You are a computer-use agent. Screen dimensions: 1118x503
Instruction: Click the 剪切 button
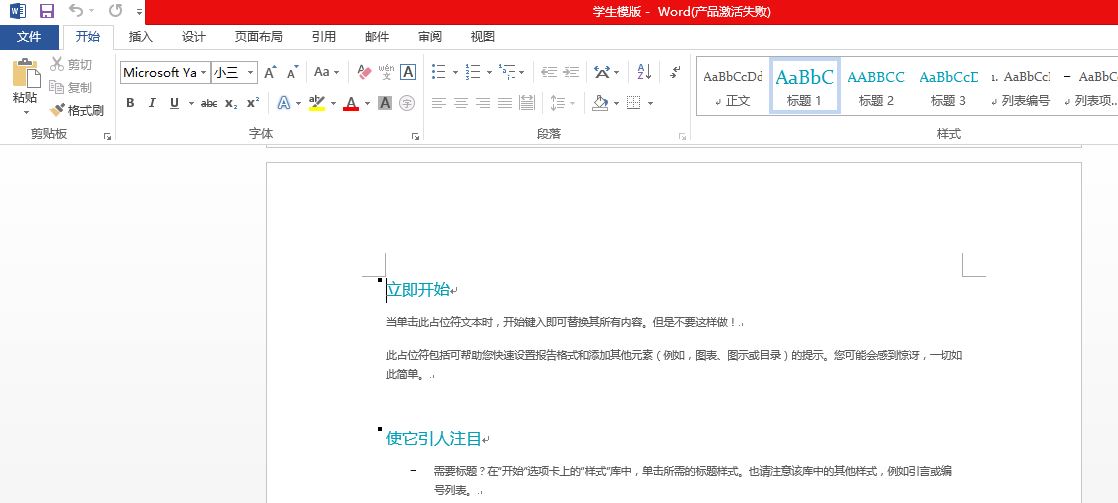[71, 65]
